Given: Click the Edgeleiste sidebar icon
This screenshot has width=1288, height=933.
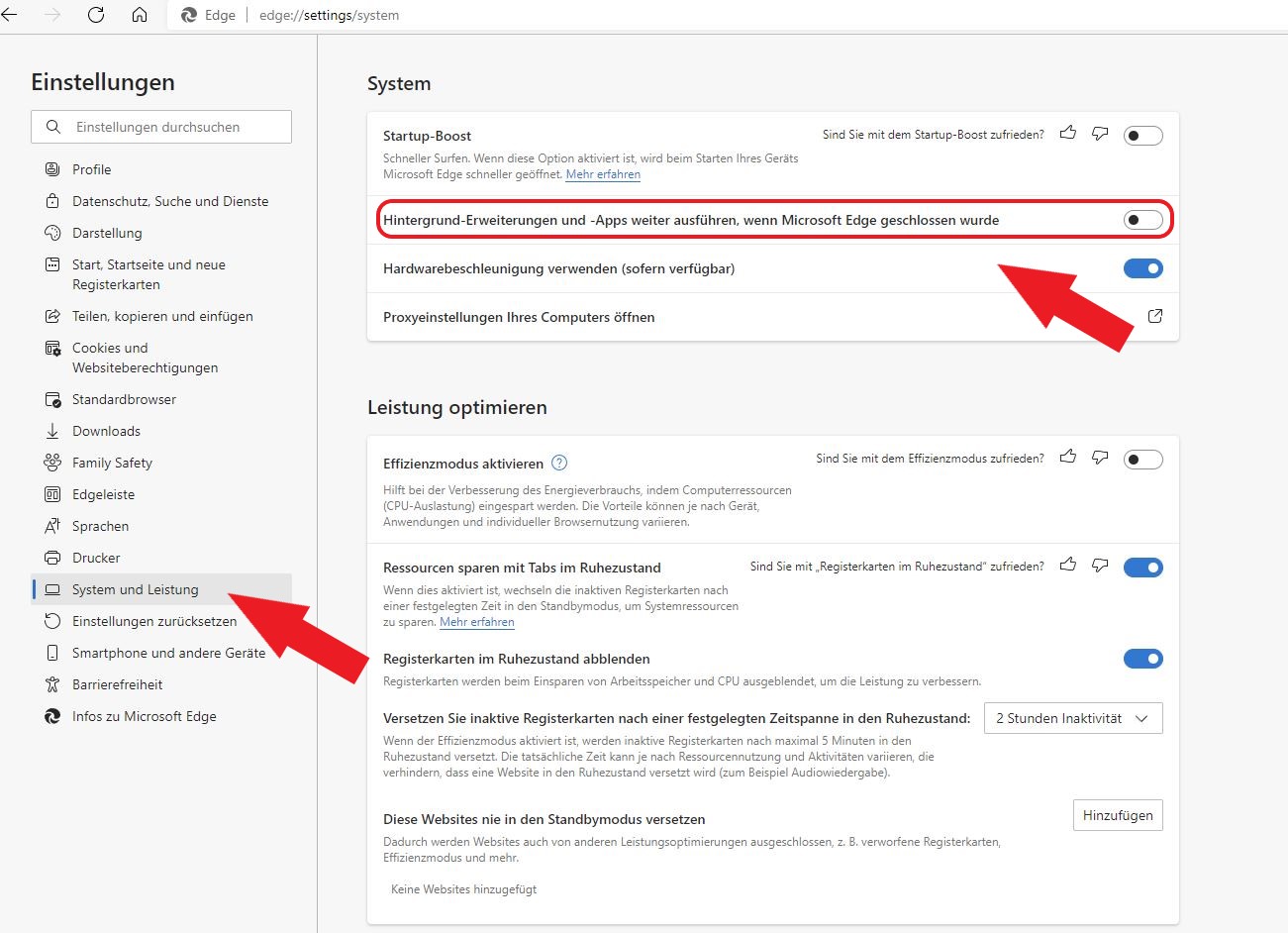Looking at the screenshot, I should click(52, 494).
